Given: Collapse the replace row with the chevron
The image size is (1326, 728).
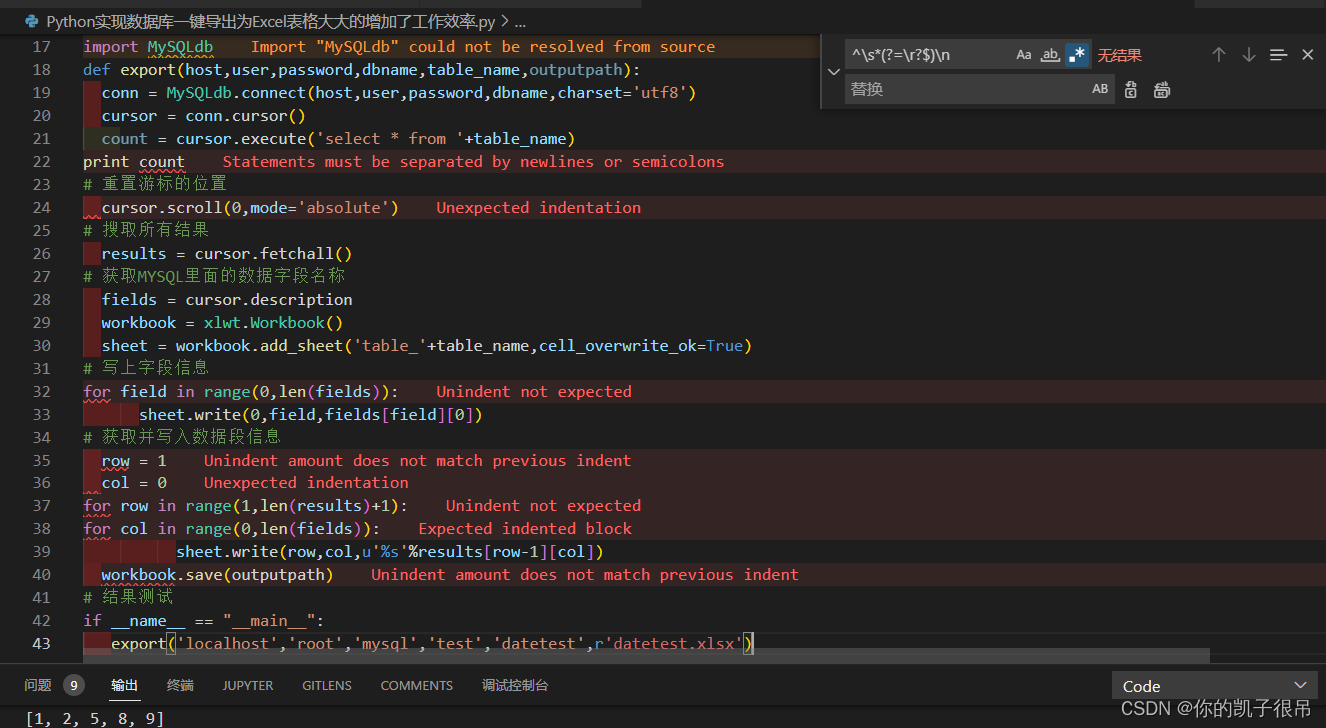Looking at the screenshot, I should pos(833,71).
